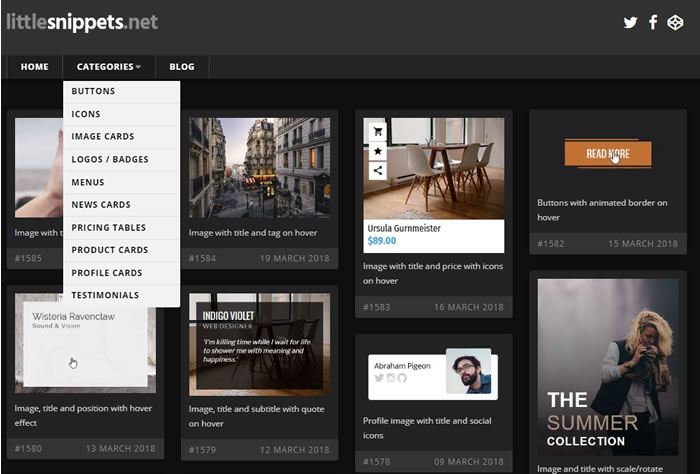Screen dimensions: 700x474
Task: Go to the Home nav tab
Action: (x=34, y=67)
